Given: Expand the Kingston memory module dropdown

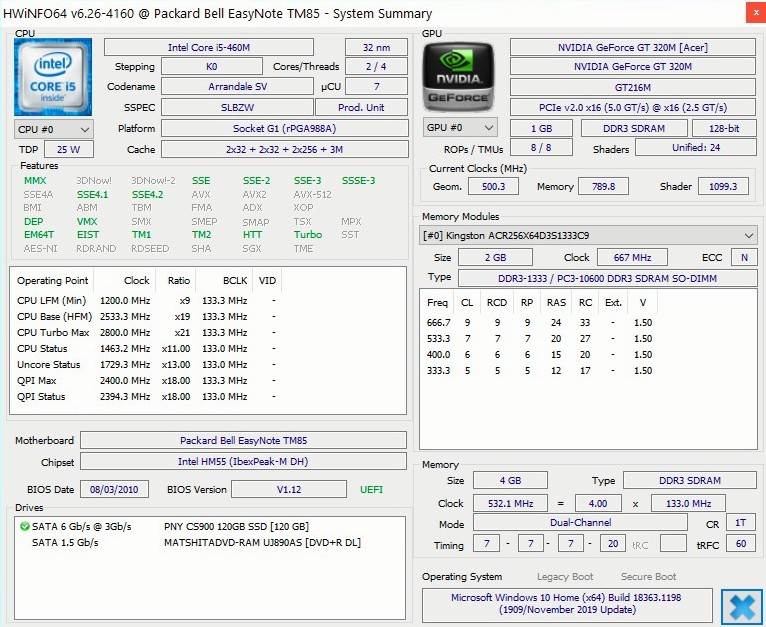Looking at the screenshot, I should (x=588, y=236).
